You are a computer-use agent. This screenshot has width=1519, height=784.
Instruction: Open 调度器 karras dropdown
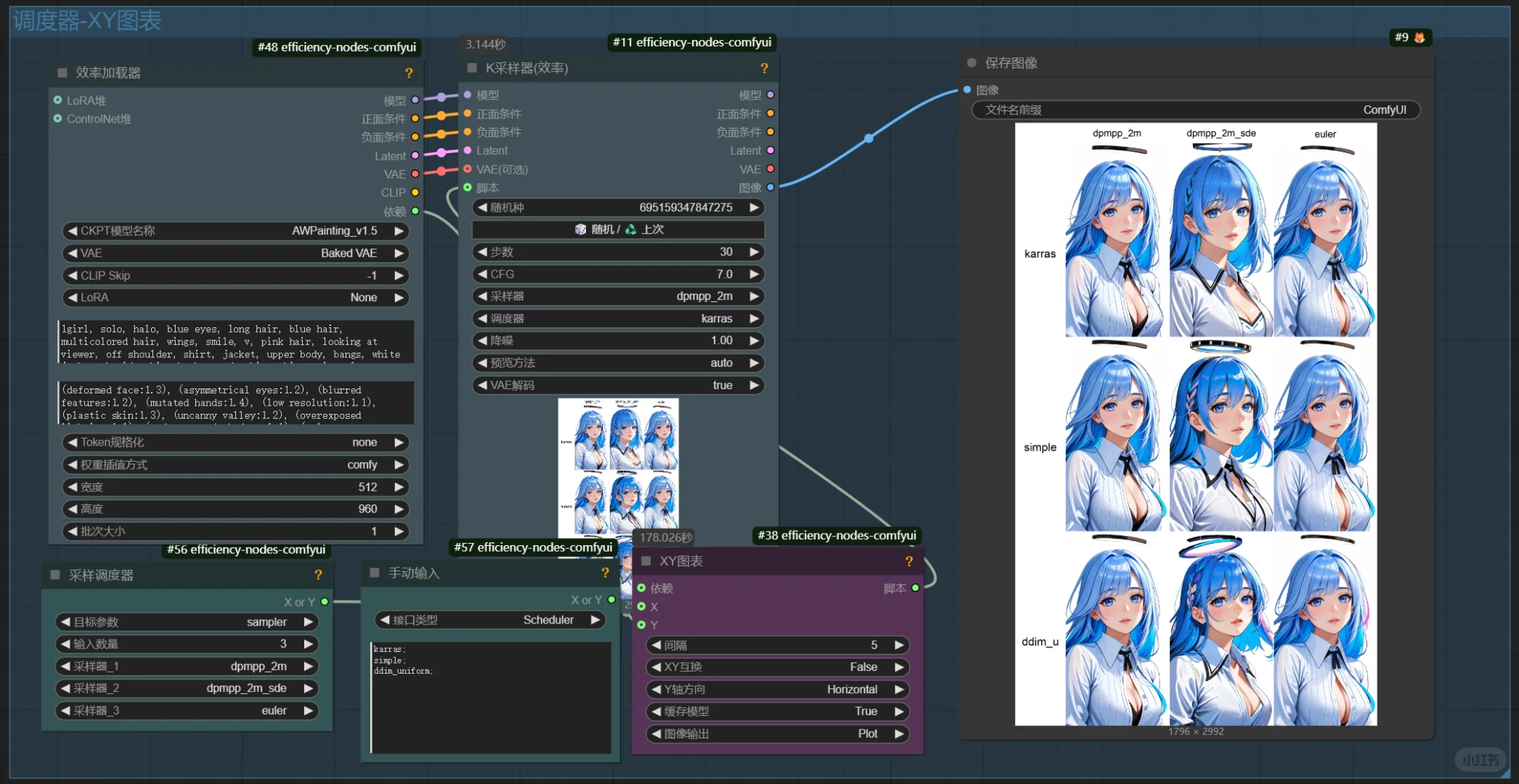(617, 319)
